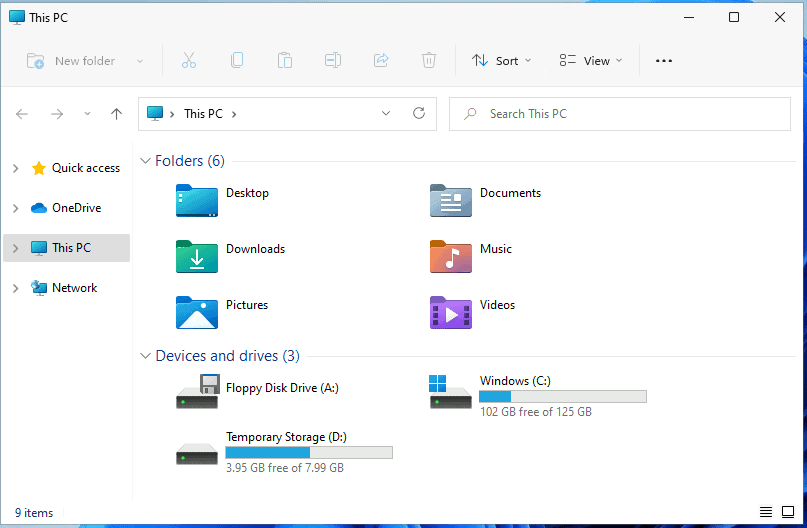Open the address bar history dropdown

coord(386,113)
